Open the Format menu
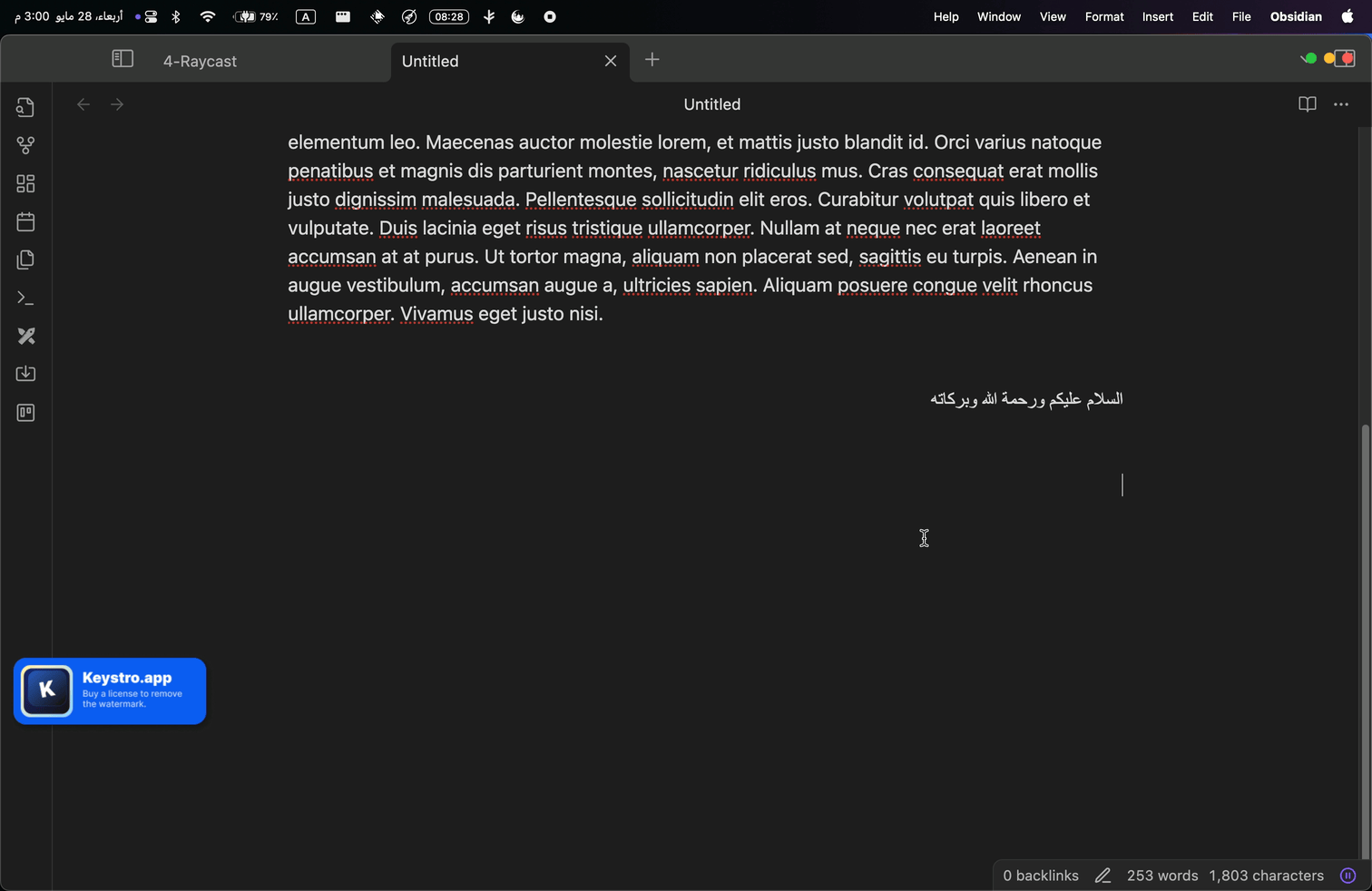 [x=1103, y=16]
